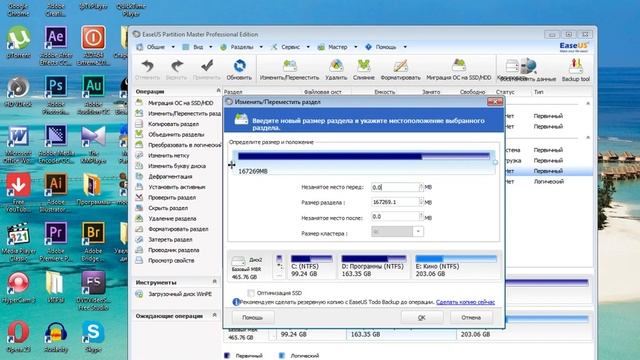
Task: Open the Разделы menu
Action: (242, 47)
